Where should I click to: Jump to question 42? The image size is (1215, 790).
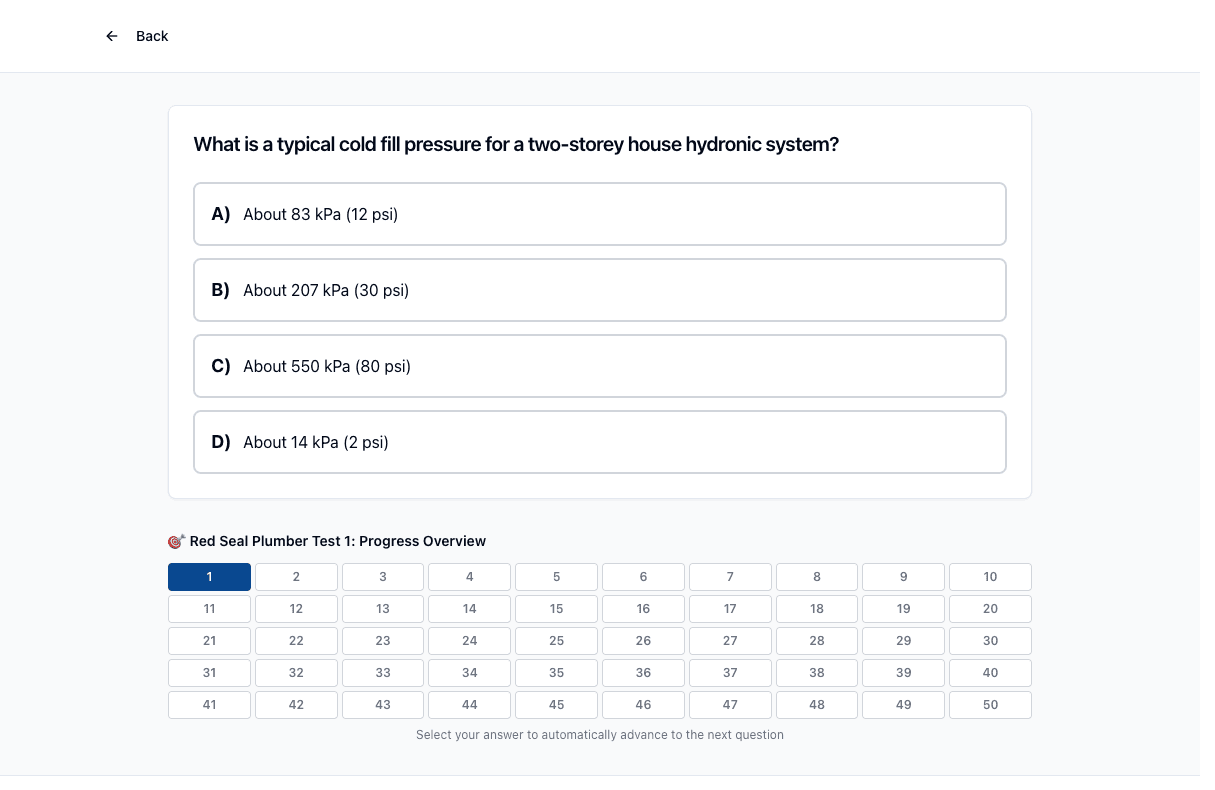click(296, 705)
